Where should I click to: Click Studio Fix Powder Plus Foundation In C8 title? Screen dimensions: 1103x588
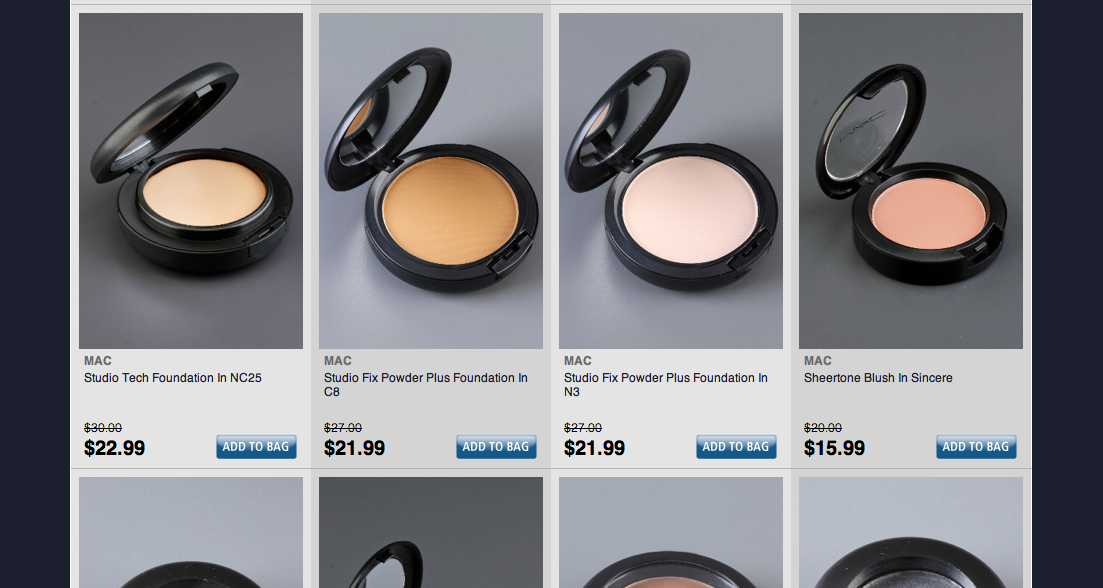426,385
